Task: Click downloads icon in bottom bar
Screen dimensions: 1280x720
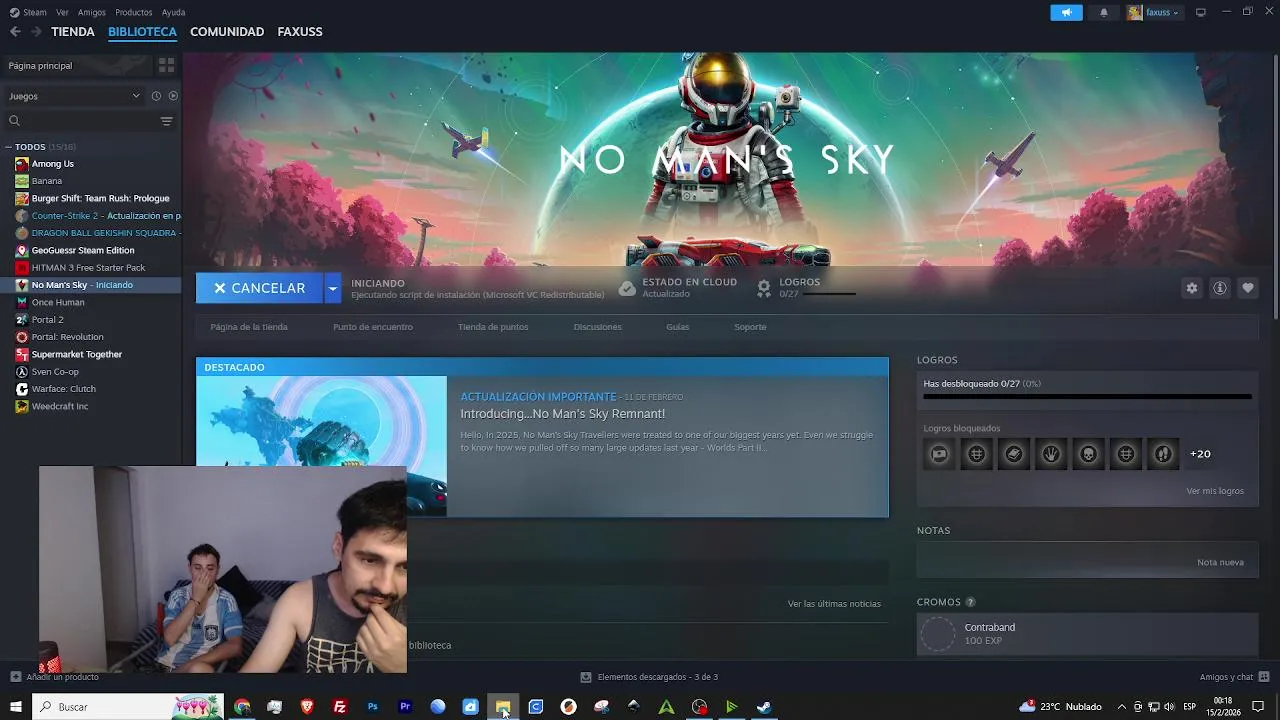Action: 586,677
